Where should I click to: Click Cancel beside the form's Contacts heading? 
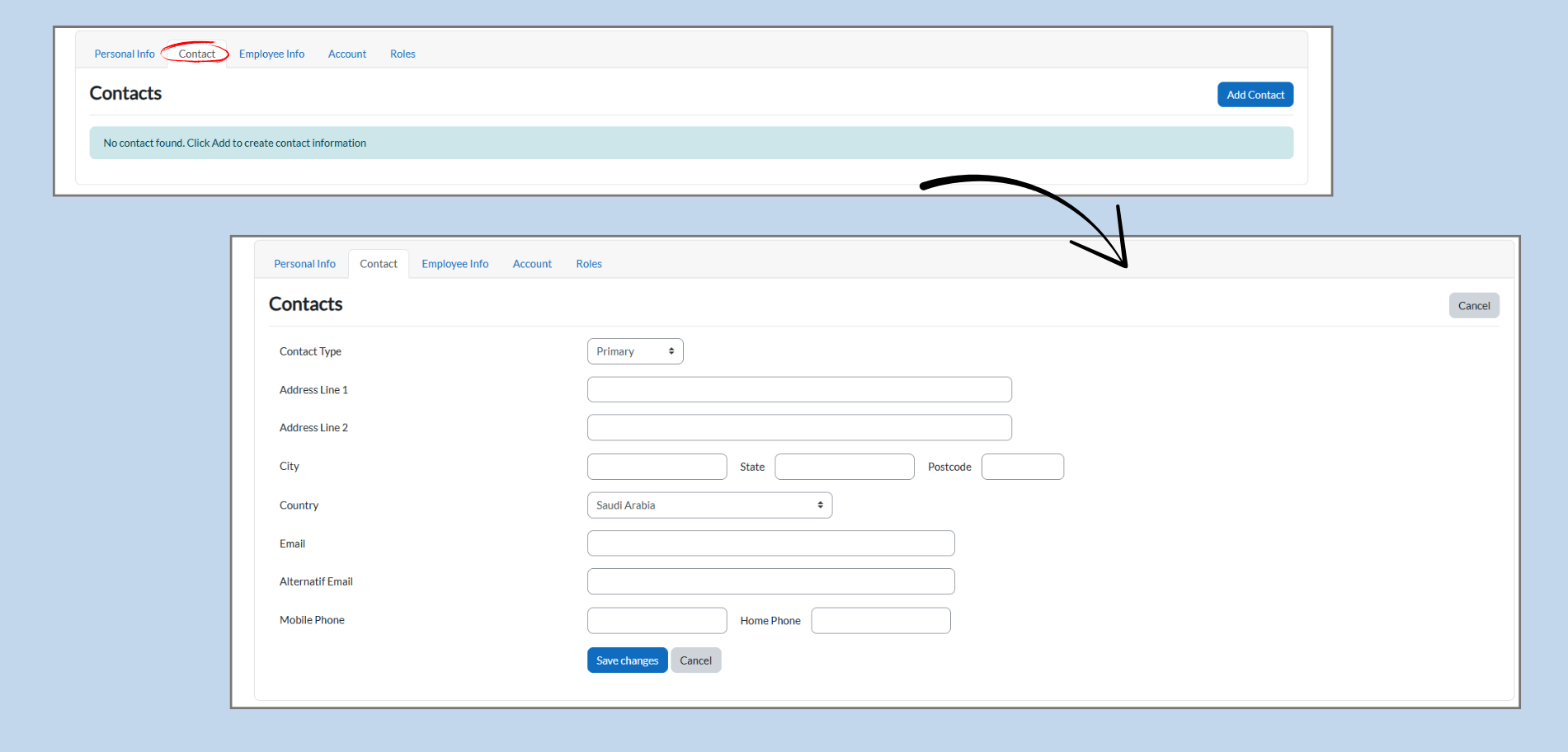(x=1473, y=306)
